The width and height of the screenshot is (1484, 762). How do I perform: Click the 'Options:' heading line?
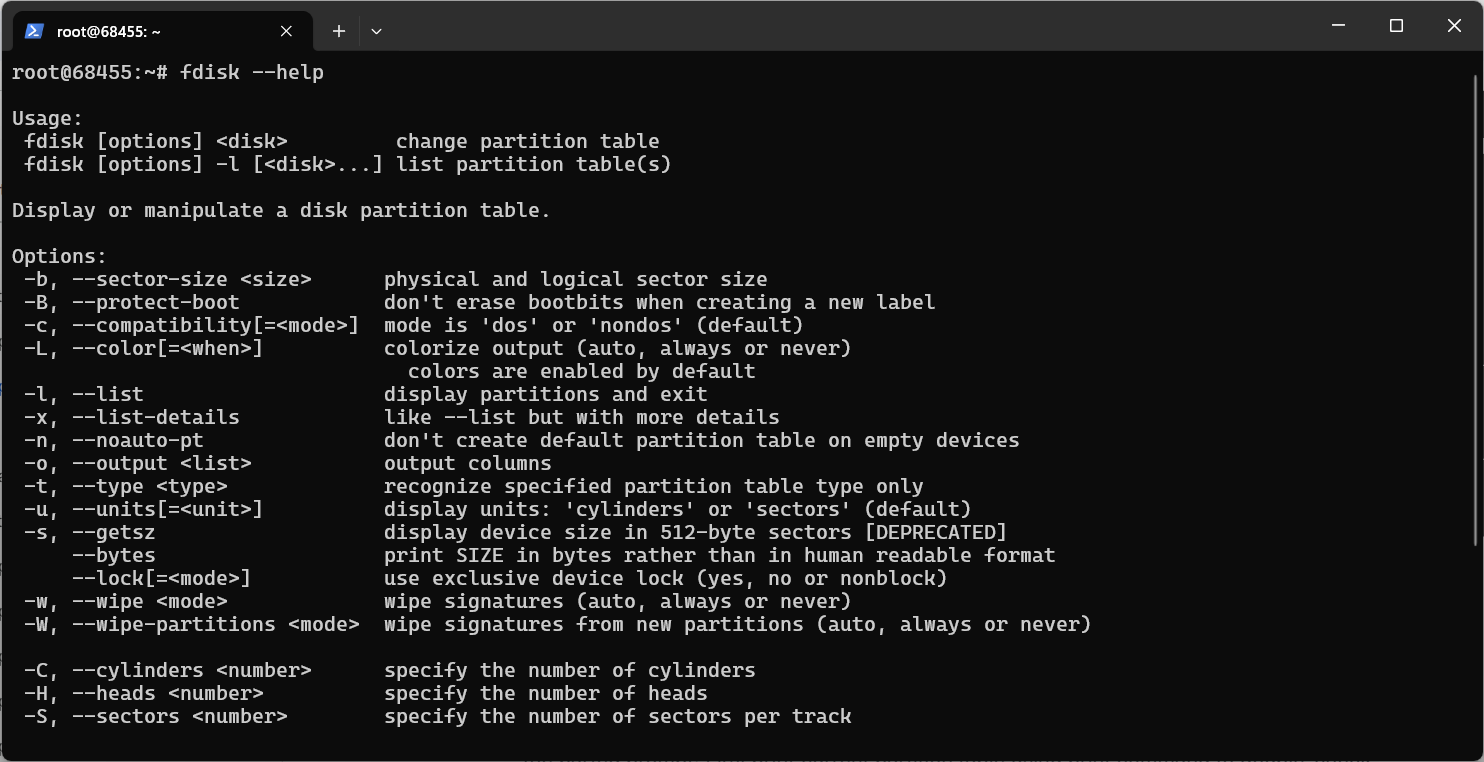coord(59,256)
